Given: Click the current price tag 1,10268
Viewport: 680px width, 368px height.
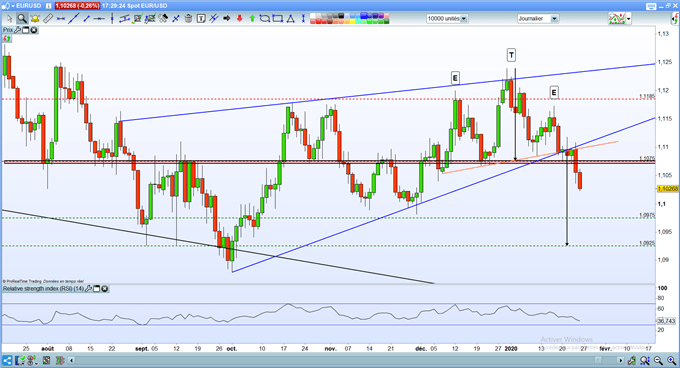Looking at the screenshot, I should pyautogui.click(x=668, y=189).
